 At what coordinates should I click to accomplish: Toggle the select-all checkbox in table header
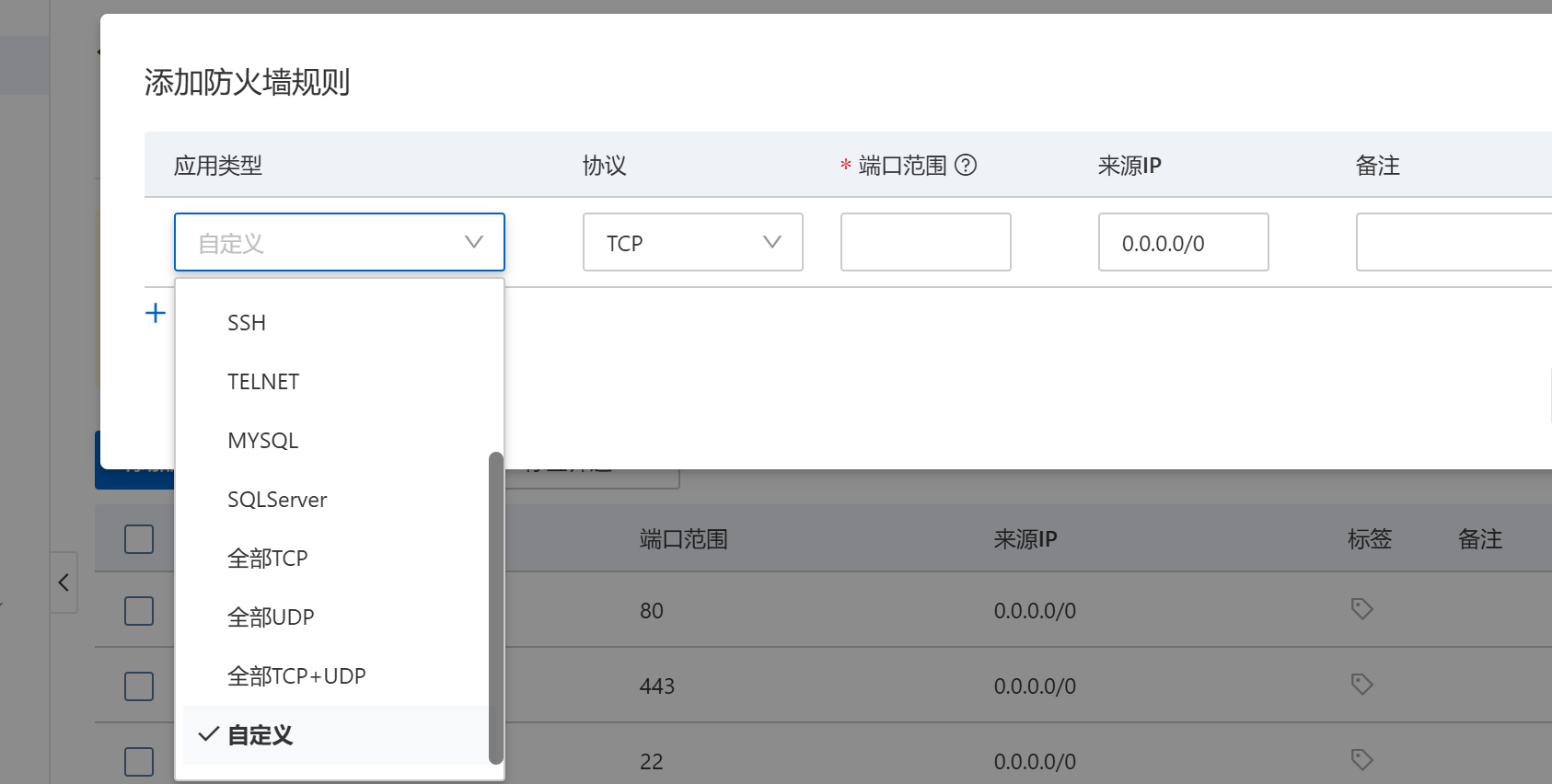click(x=139, y=539)
